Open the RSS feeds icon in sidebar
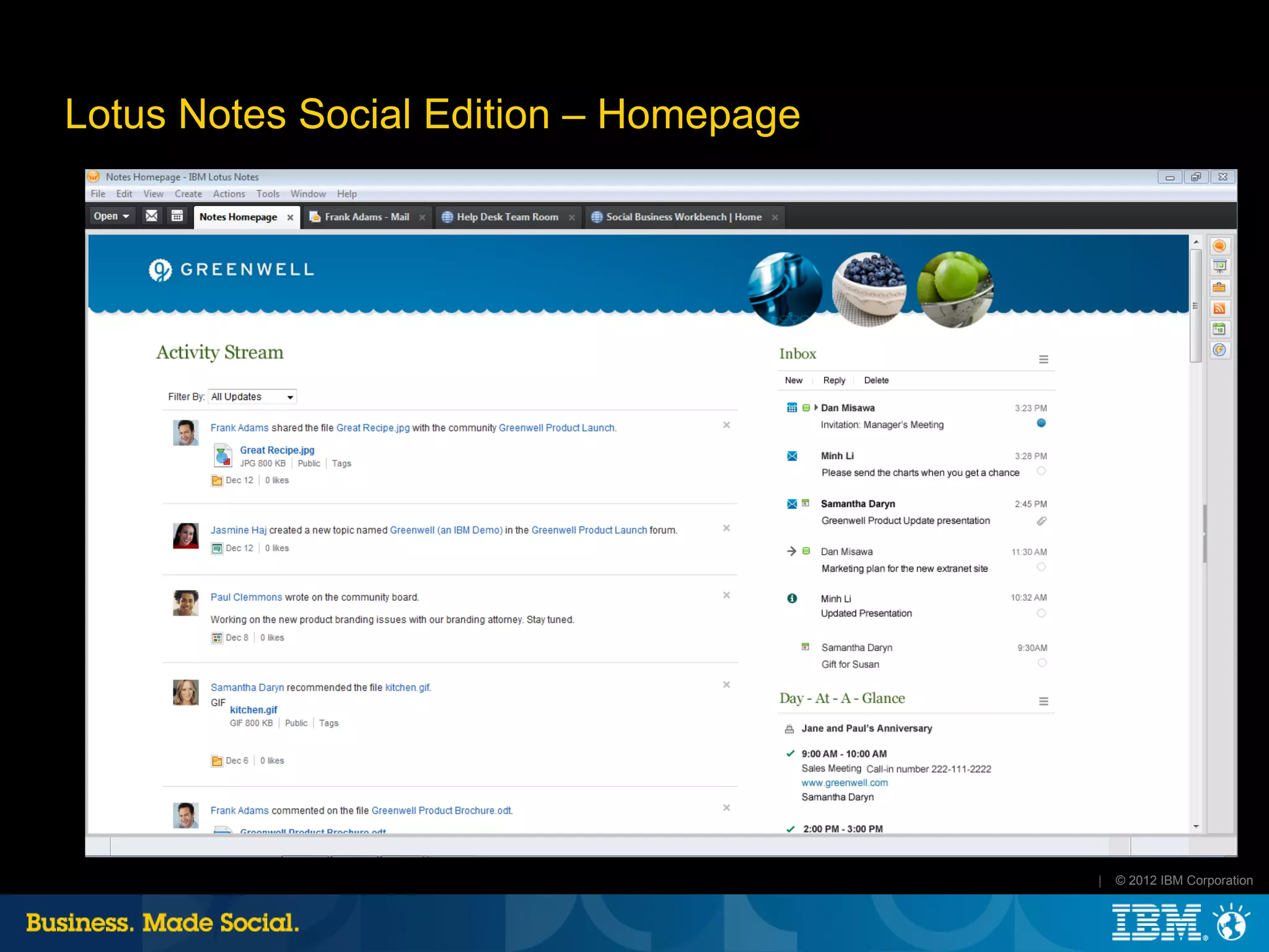The image size is (1269, 952). [x=1219, y=308]
